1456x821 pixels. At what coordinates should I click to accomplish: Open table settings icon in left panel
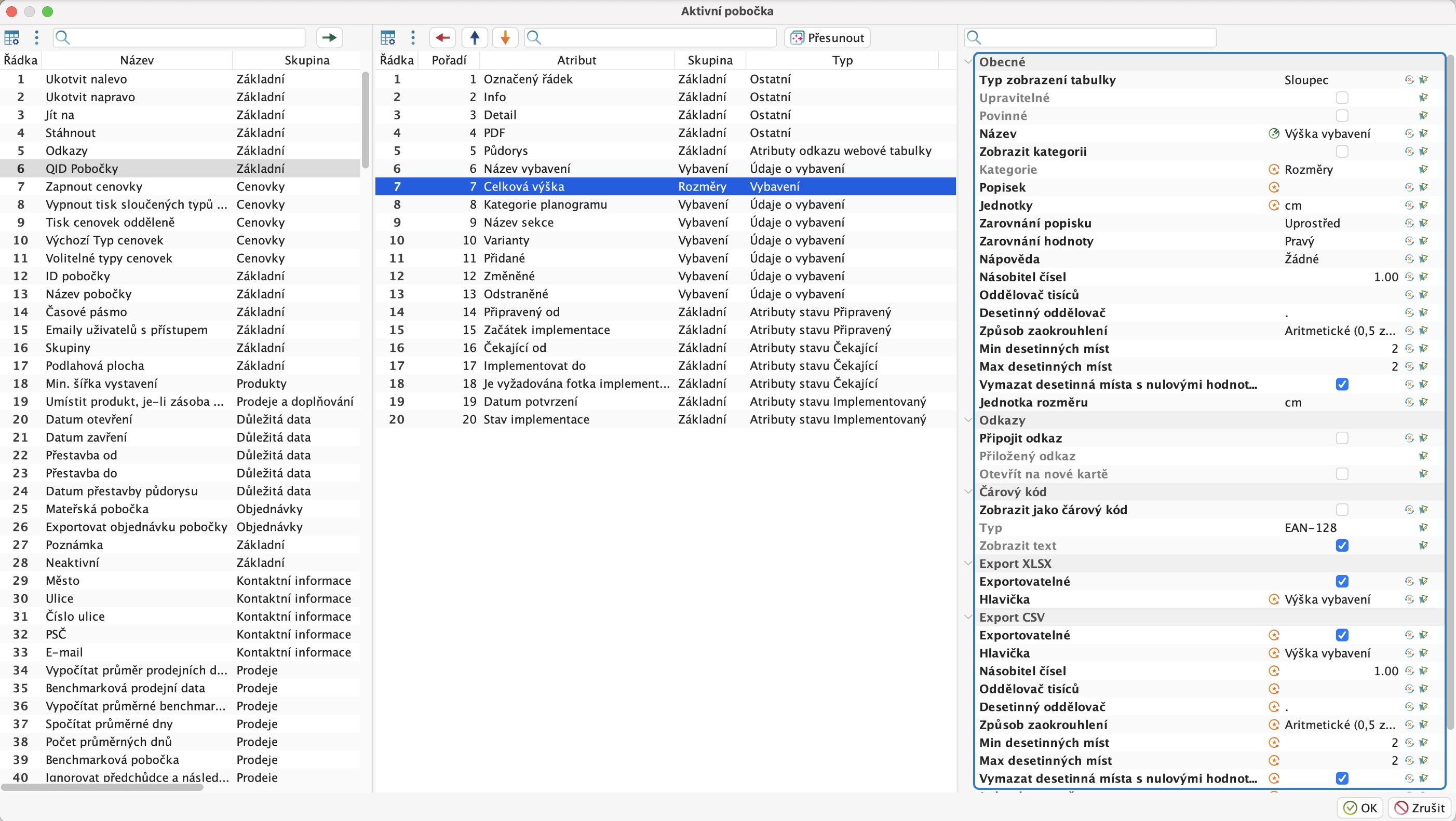pos(12,38)
